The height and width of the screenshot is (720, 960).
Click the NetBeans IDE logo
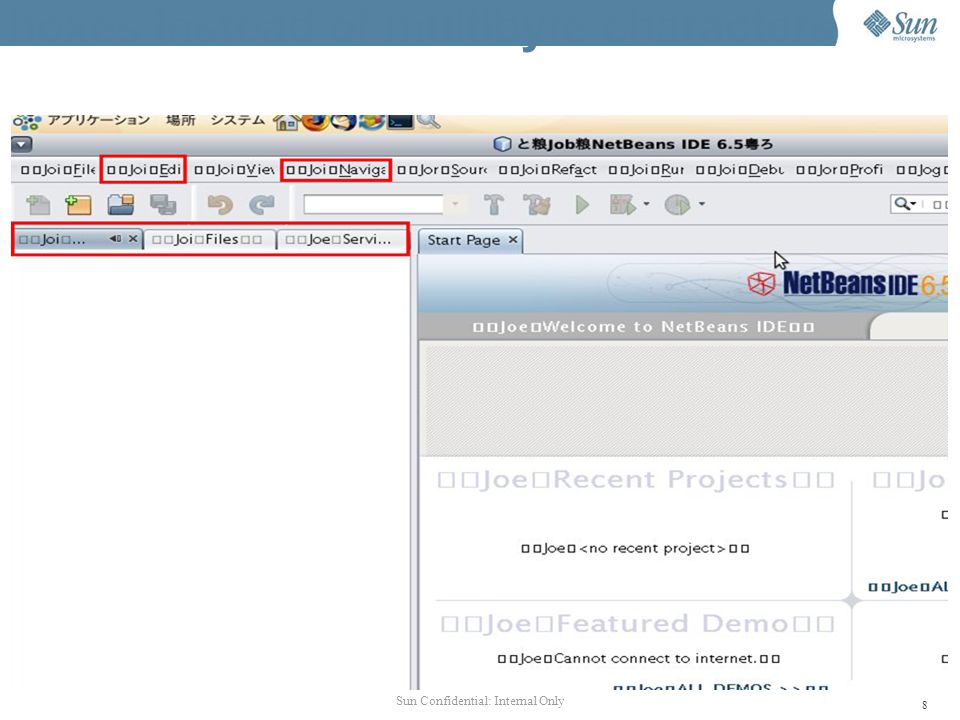point(847,283)
